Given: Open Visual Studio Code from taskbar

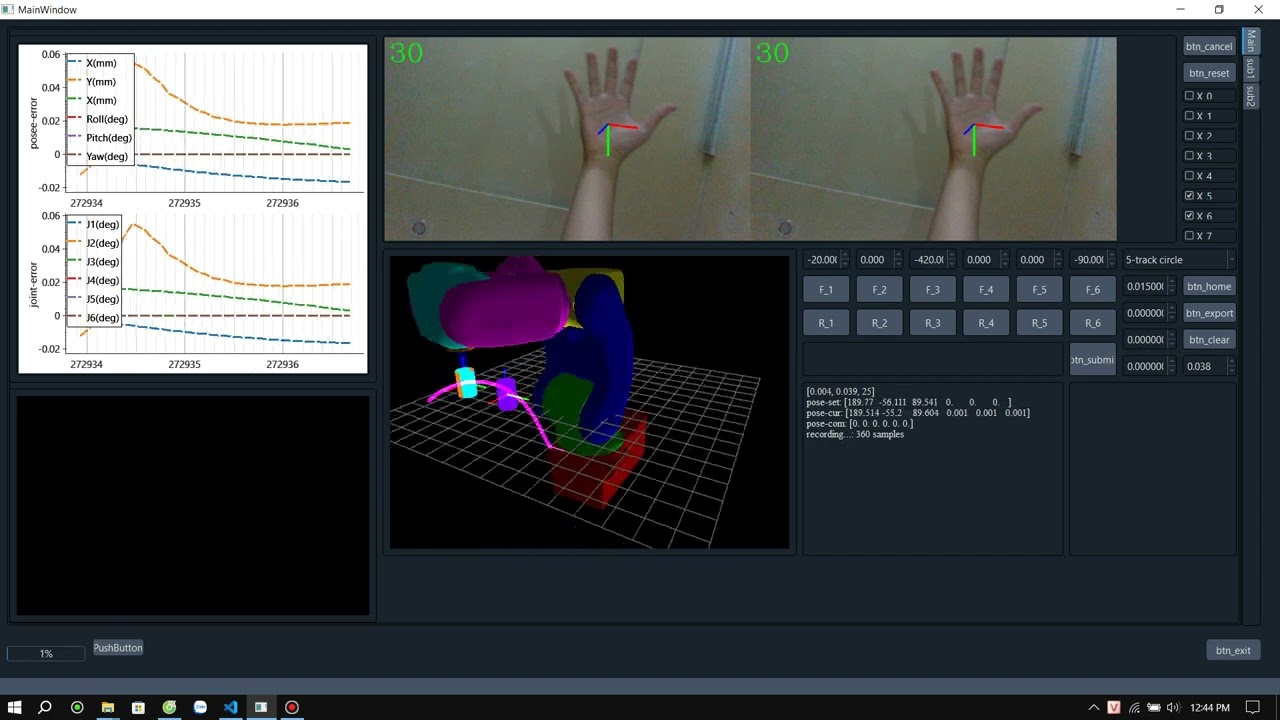Looking at the screenshot, I should [x=230, y=707].
